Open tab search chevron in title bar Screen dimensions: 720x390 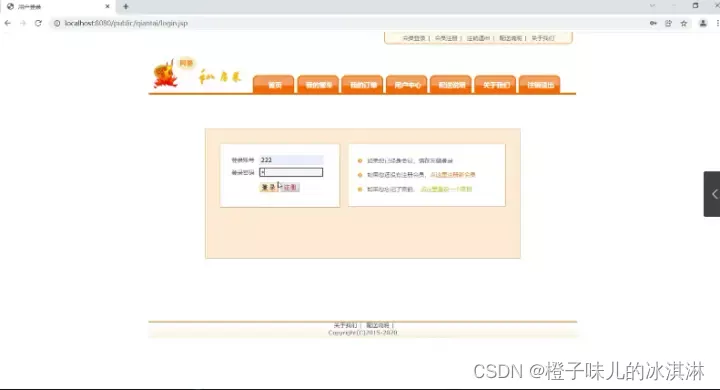coord(652,6)
